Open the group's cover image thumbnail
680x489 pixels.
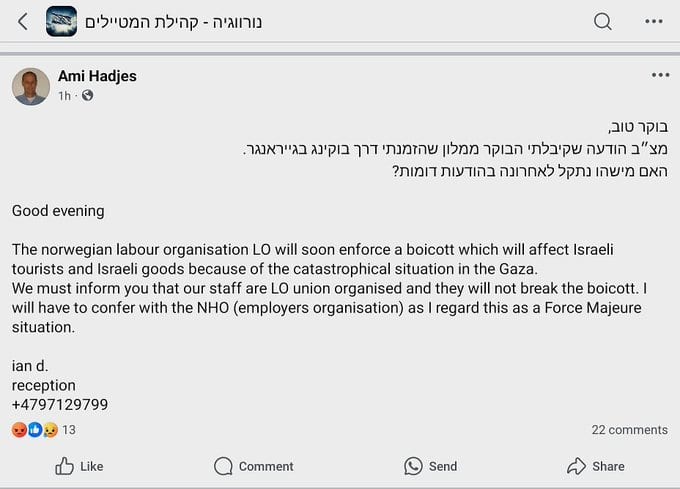62,21
